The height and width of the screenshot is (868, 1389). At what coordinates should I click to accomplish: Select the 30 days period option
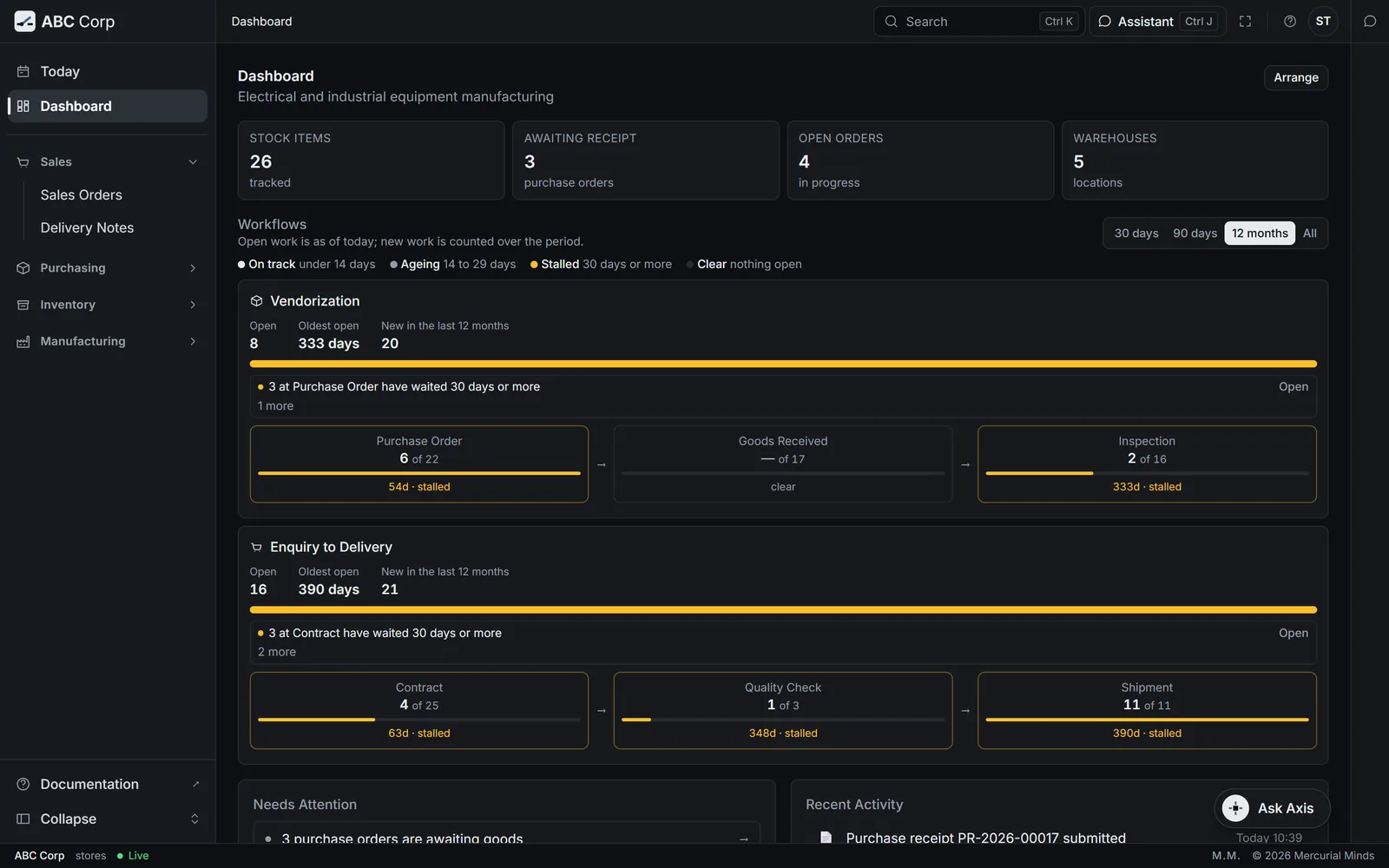1136,233
